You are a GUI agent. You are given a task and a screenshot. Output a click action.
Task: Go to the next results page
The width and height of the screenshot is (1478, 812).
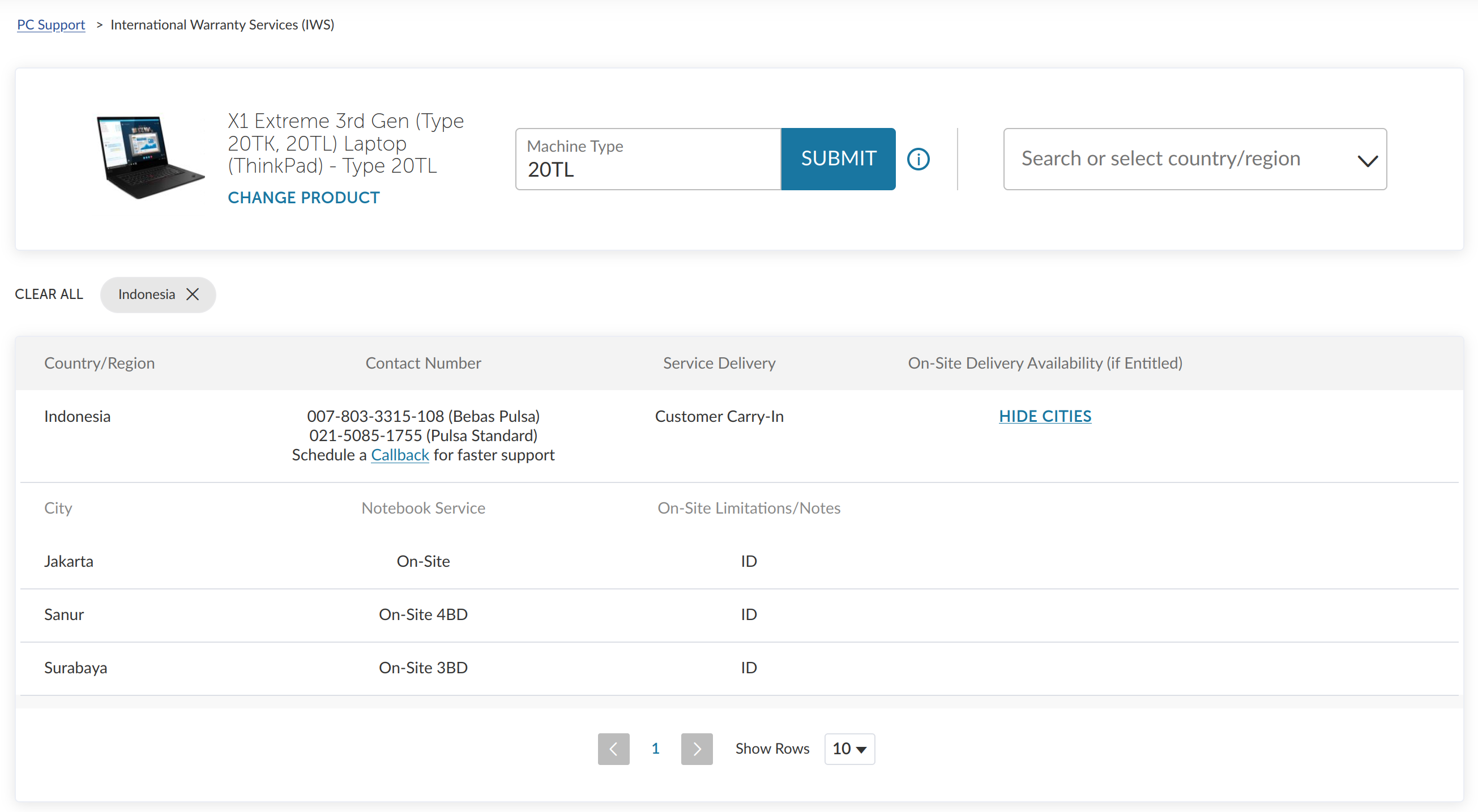(697, 749)
